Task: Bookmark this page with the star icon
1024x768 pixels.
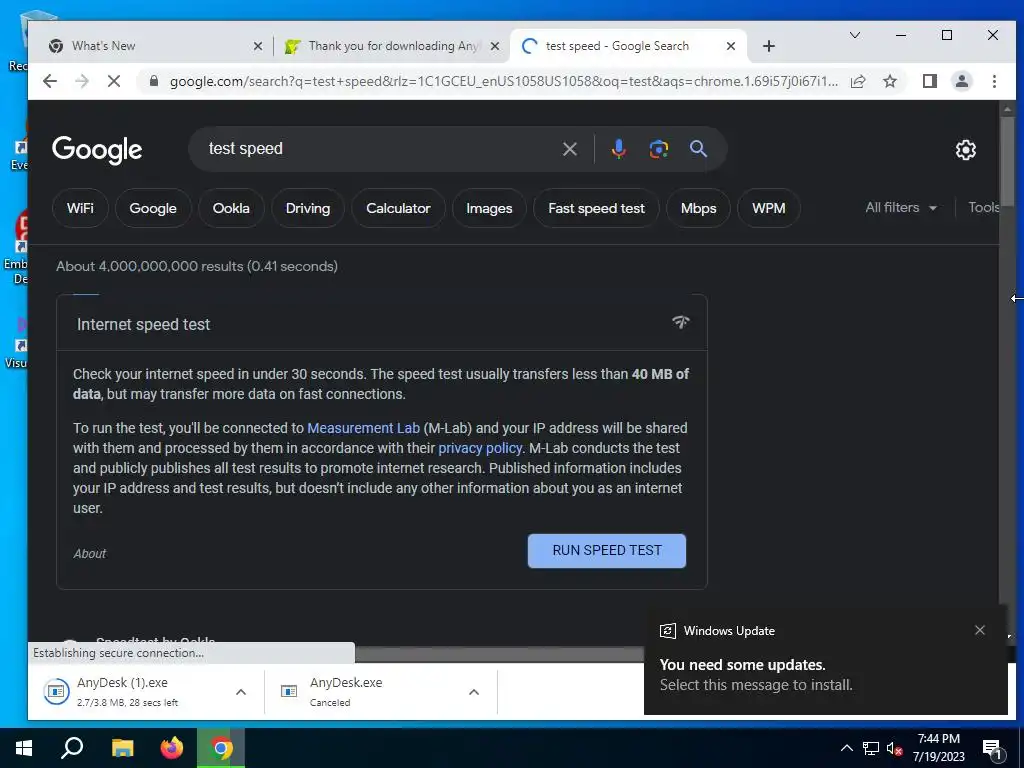Action: pos(889,81)
